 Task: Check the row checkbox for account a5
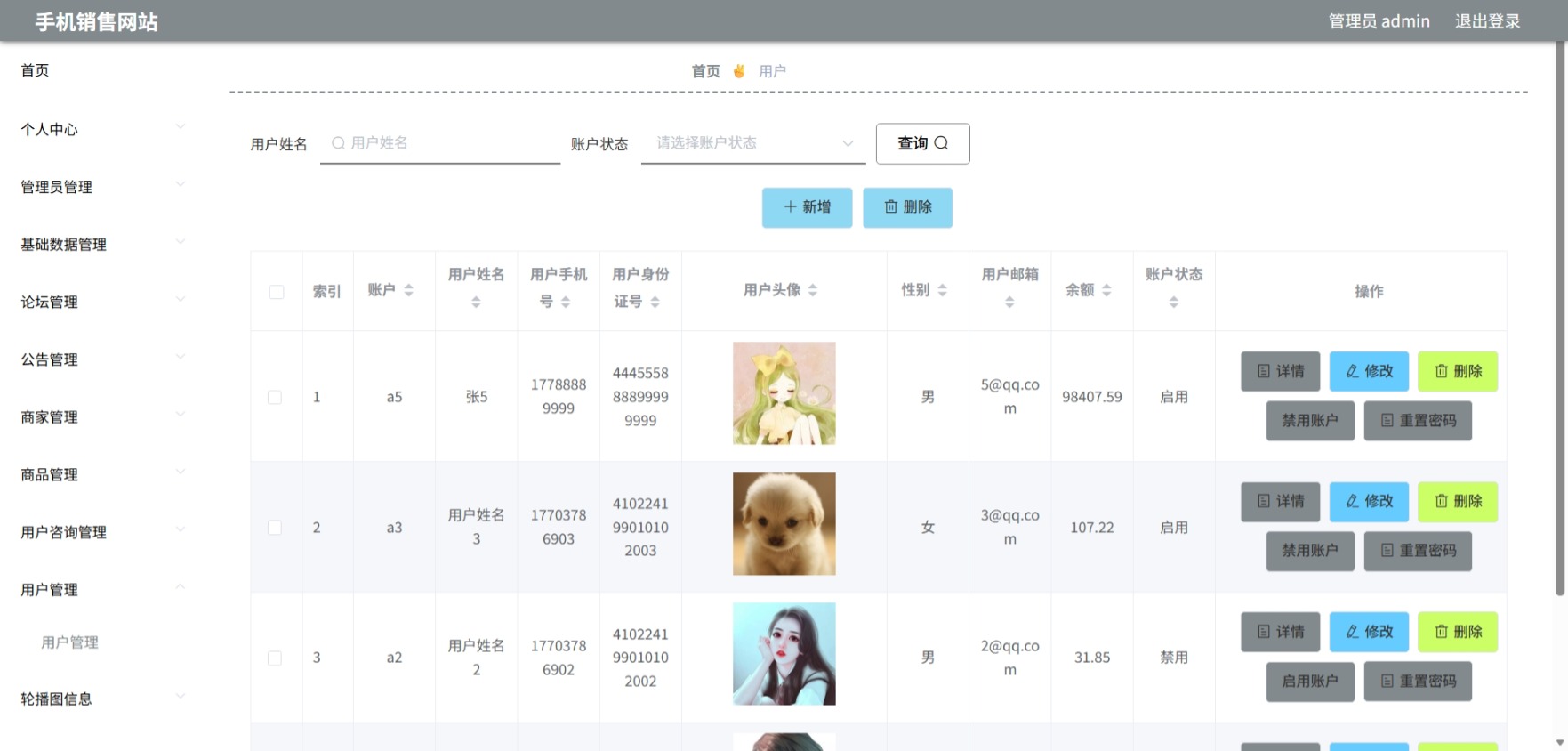[x=275, y=397]
